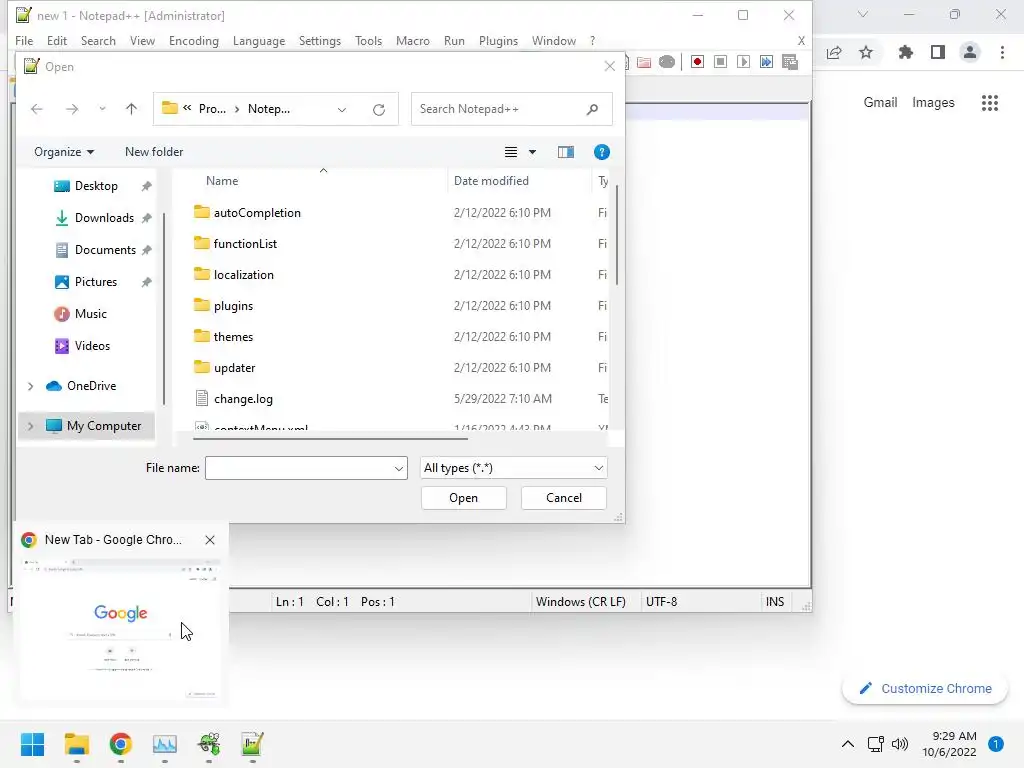Show hidden system tray icons
The width and height of the screenshot is (1024, 768).
(848, 744)
